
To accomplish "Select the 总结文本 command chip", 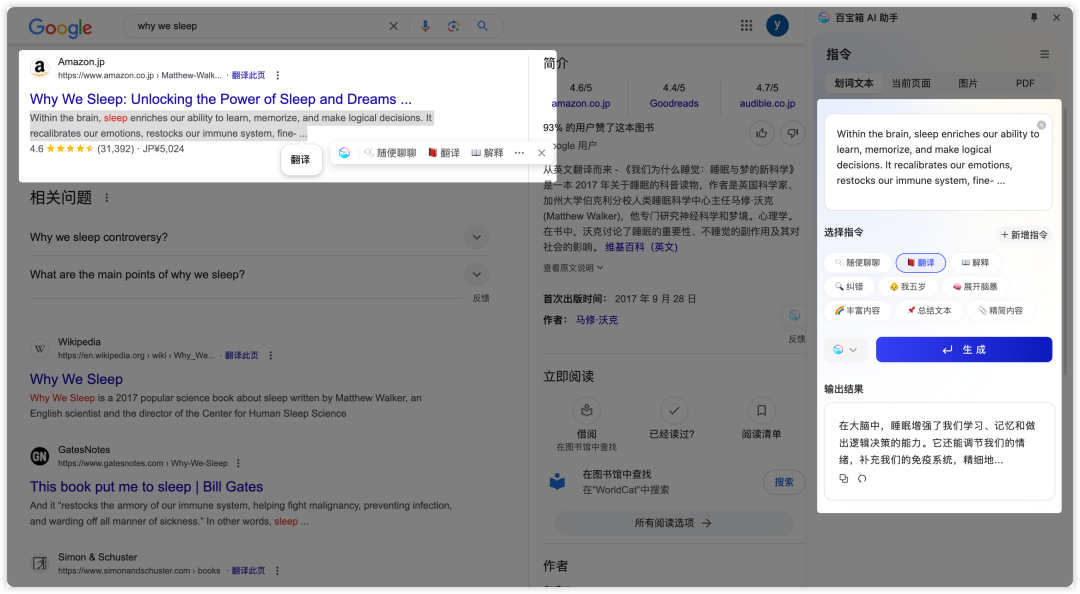I will [928, 311].
